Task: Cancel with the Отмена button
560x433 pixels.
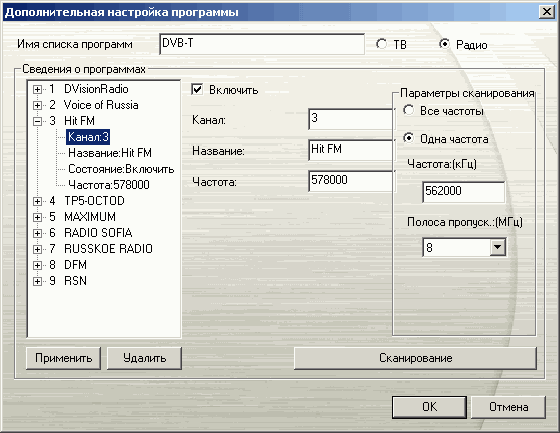Action: (x=509, y=407)
